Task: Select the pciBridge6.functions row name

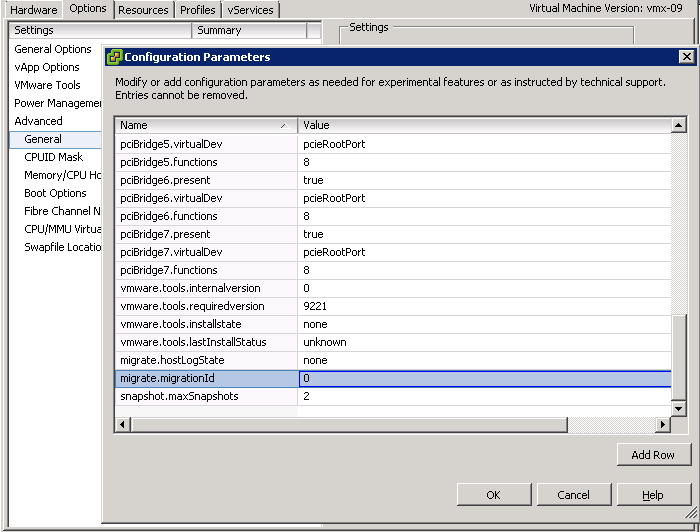Action: [x=169, y=216]
